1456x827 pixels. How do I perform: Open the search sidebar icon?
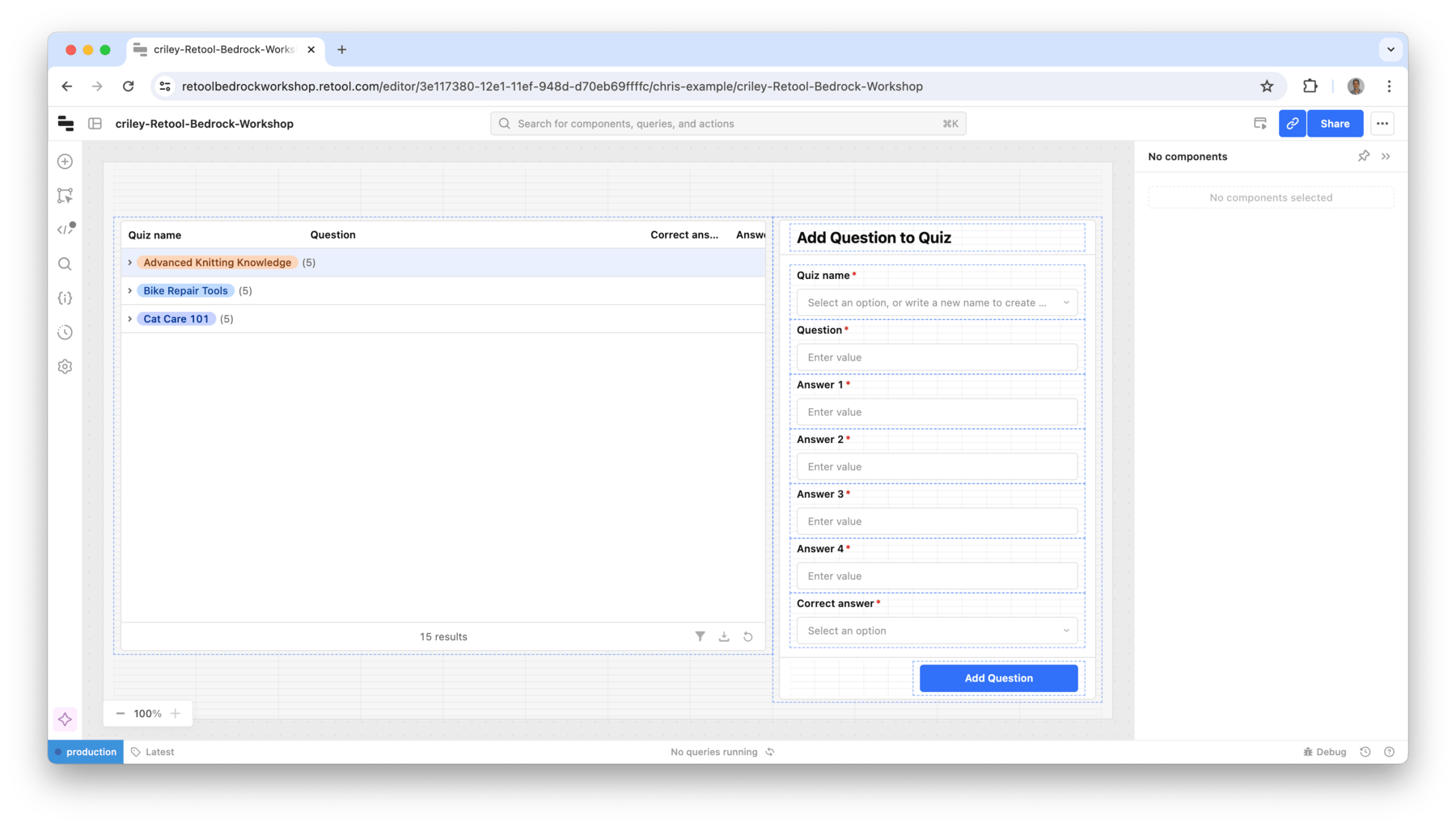coord(66,264)
